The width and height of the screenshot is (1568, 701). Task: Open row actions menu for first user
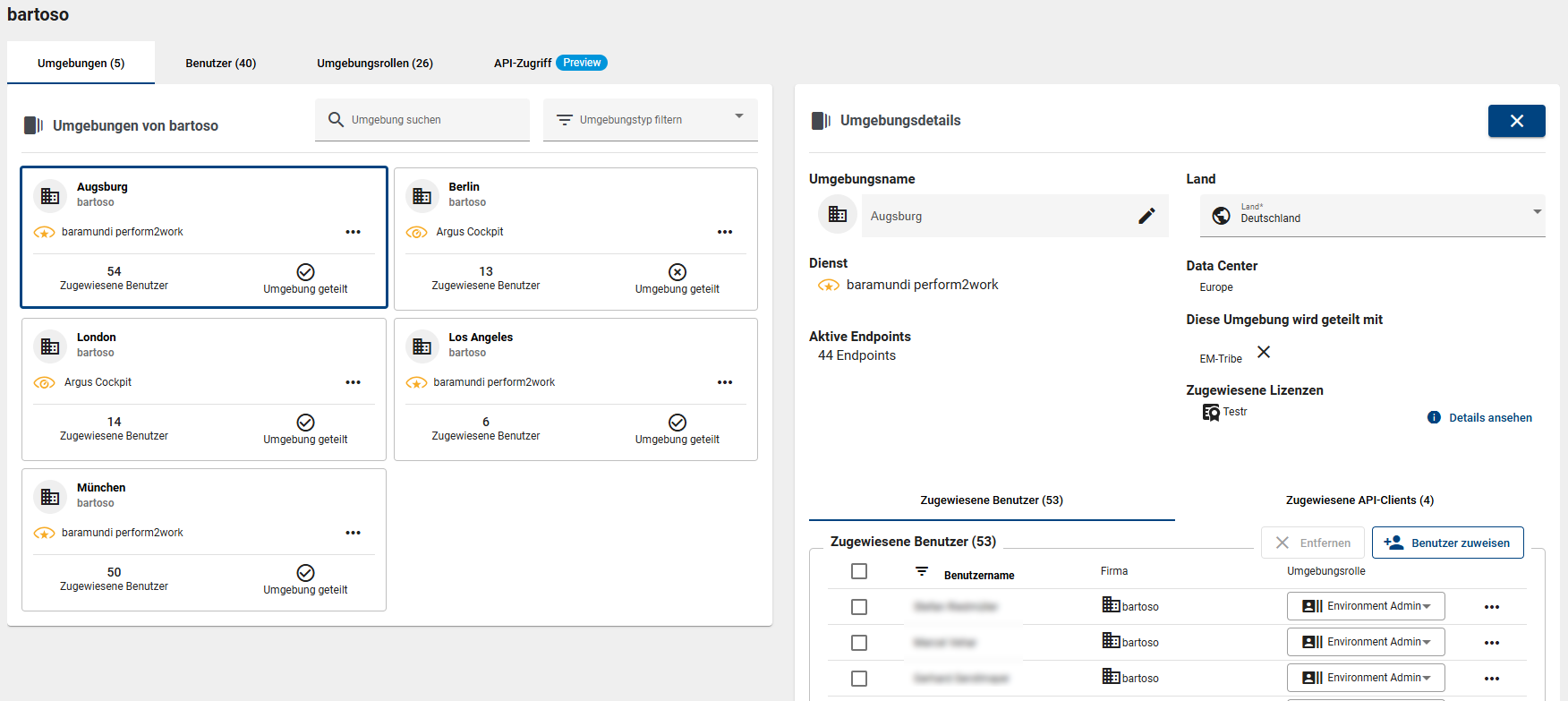tap(1491, 607)
